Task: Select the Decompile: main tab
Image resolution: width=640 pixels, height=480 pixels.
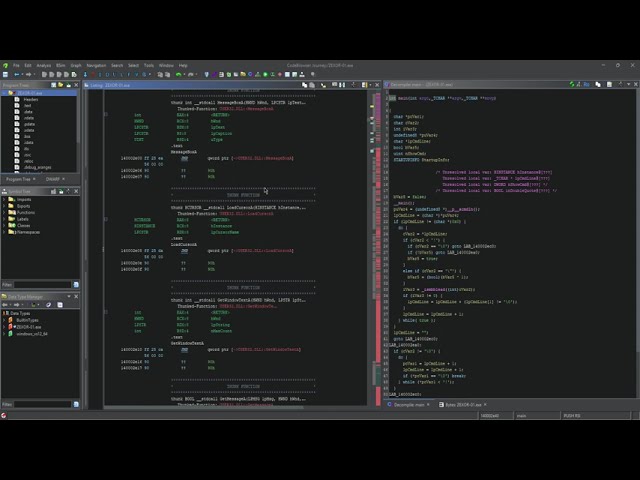Action: click(409, 404)
